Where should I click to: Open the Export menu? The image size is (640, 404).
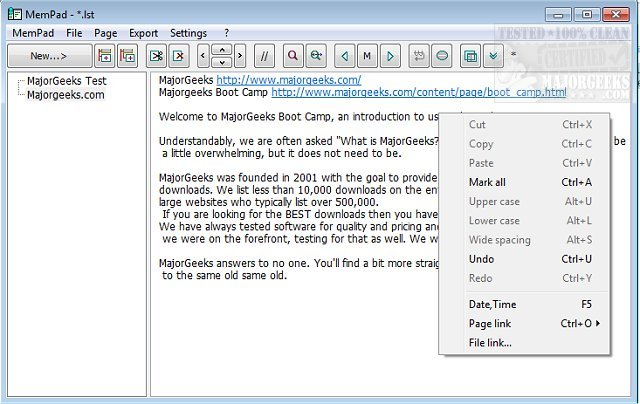(x=143, y=33)
